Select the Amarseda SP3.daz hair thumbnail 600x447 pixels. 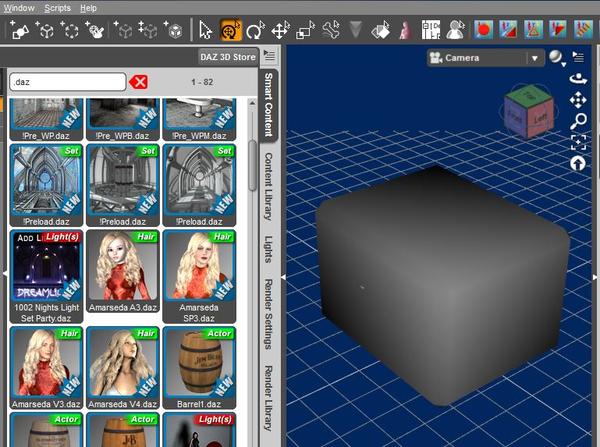click(199, 276)
